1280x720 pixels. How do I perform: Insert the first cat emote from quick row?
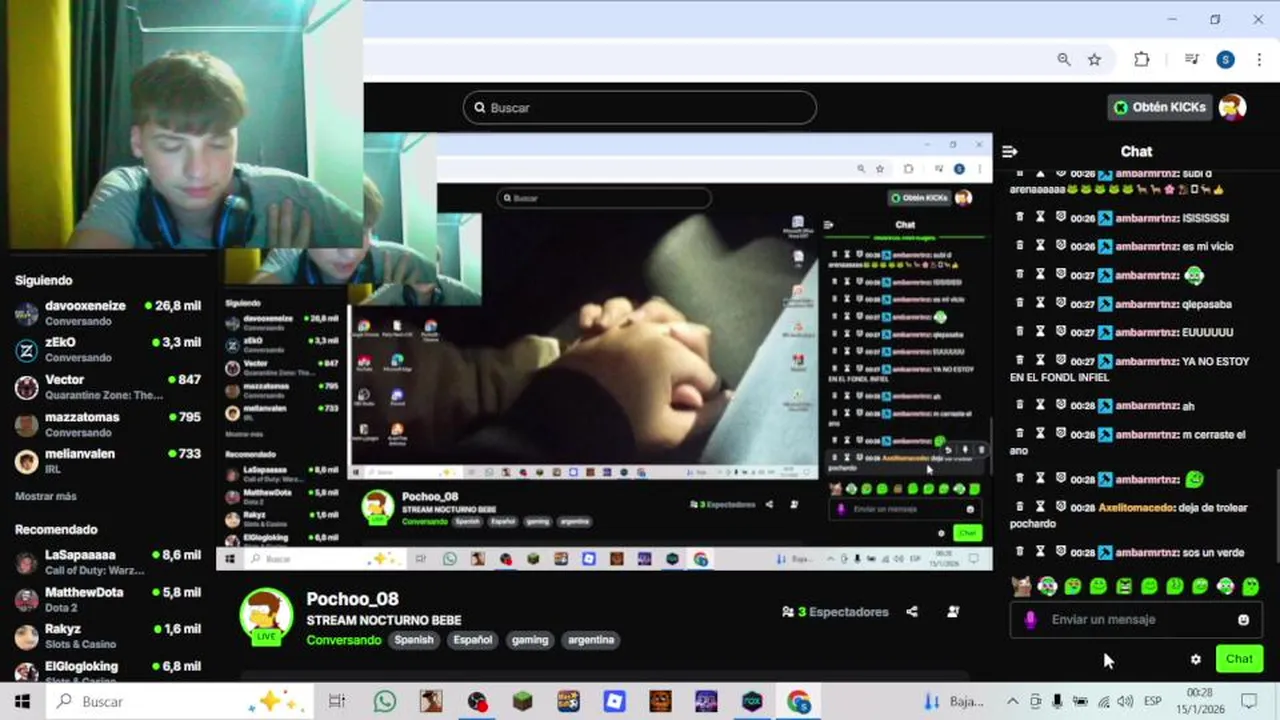[1021, 586]
